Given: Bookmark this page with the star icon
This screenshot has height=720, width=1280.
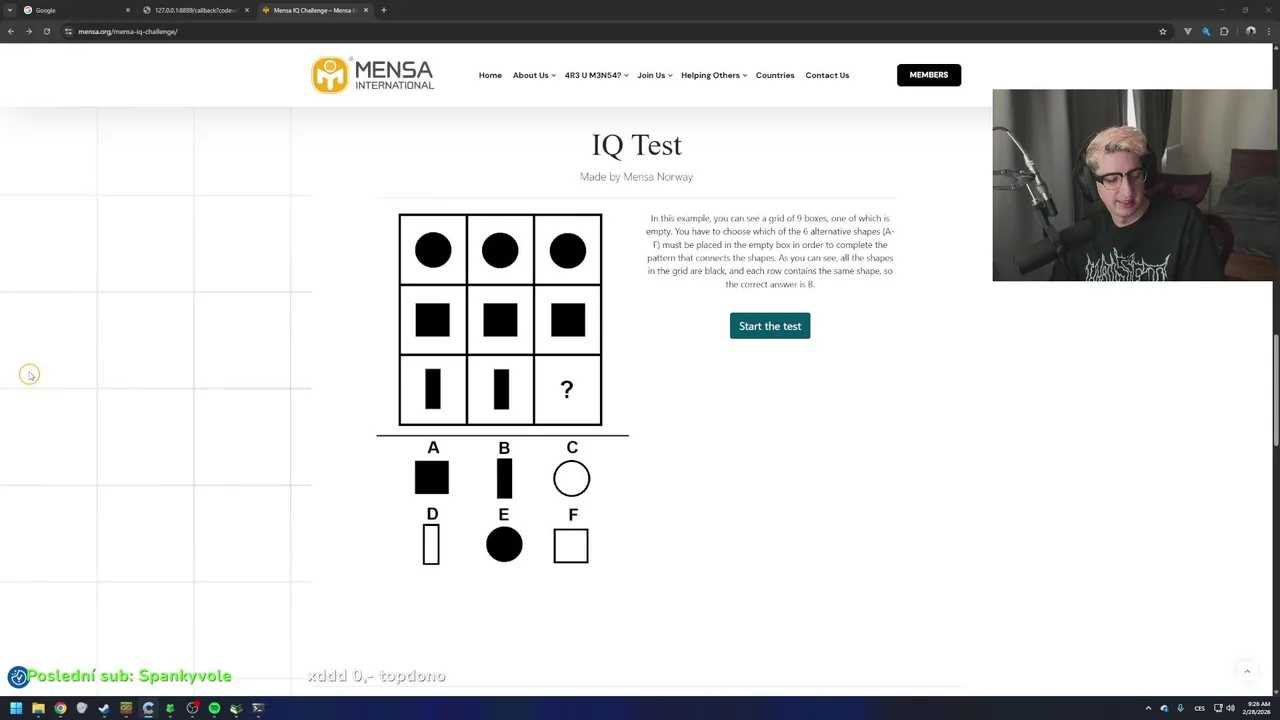Looking at the screenshot, I should 1163,31.
